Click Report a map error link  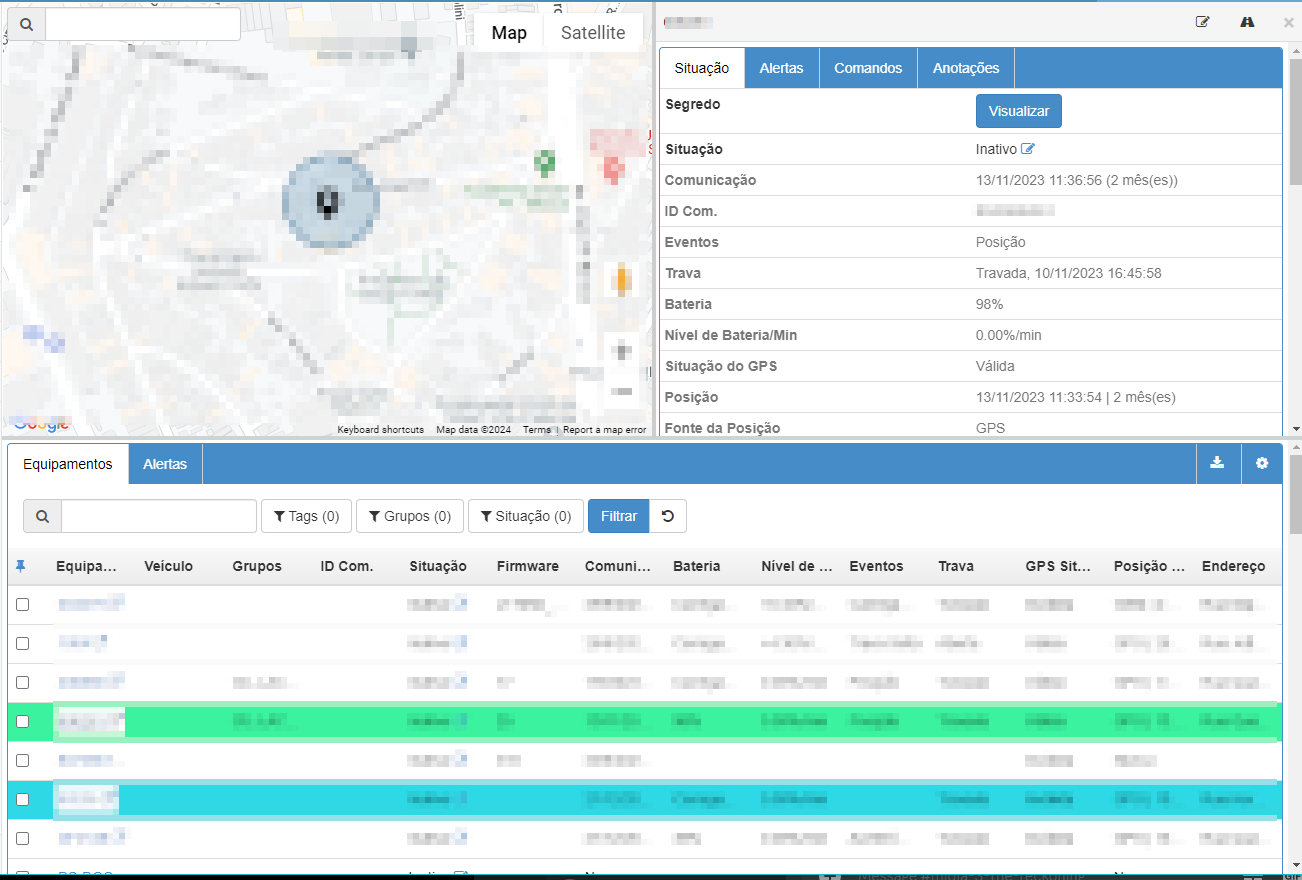pyautogui.click(x=604, y=430)
